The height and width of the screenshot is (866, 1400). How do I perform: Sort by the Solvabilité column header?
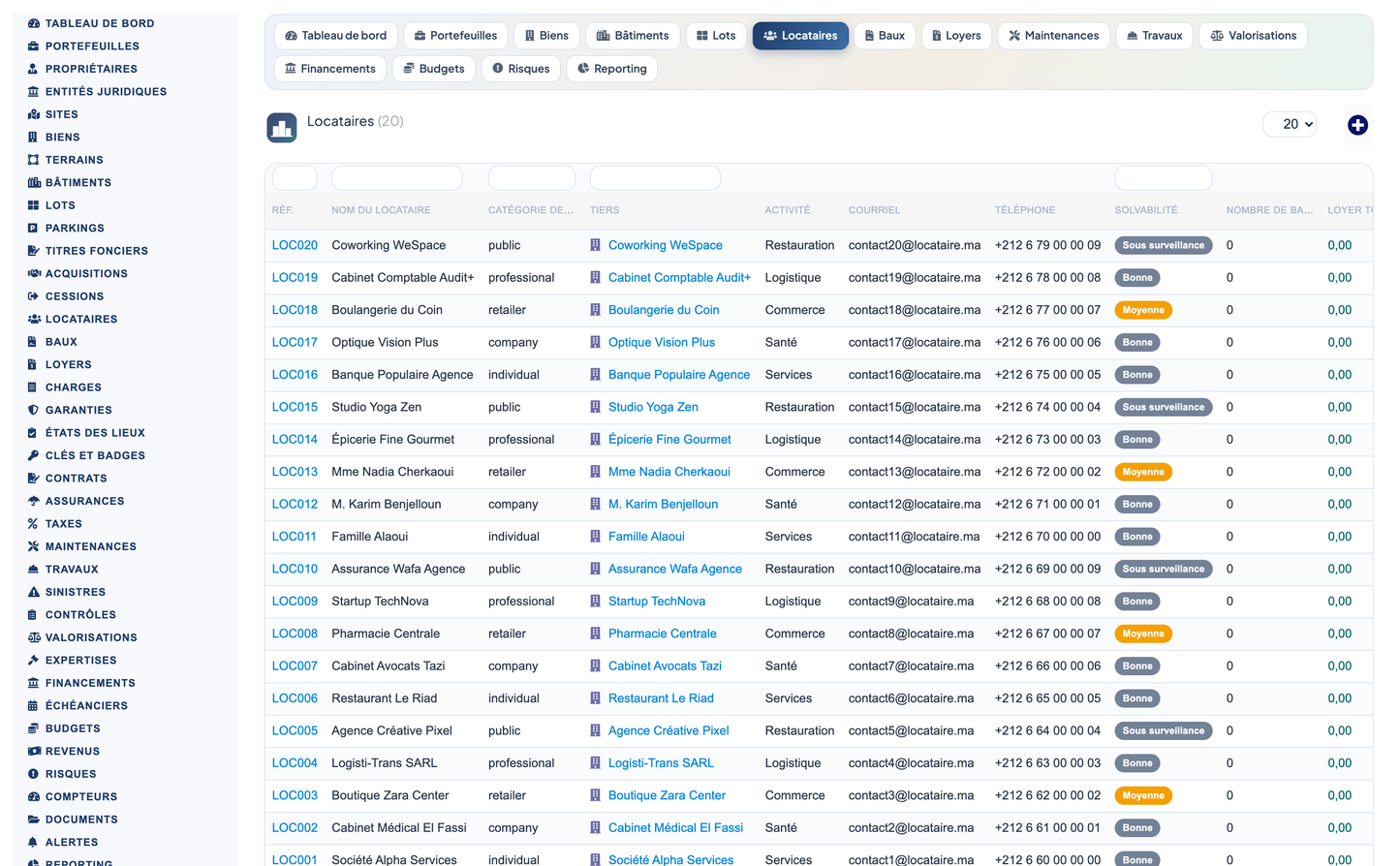tap(1145, 210)
